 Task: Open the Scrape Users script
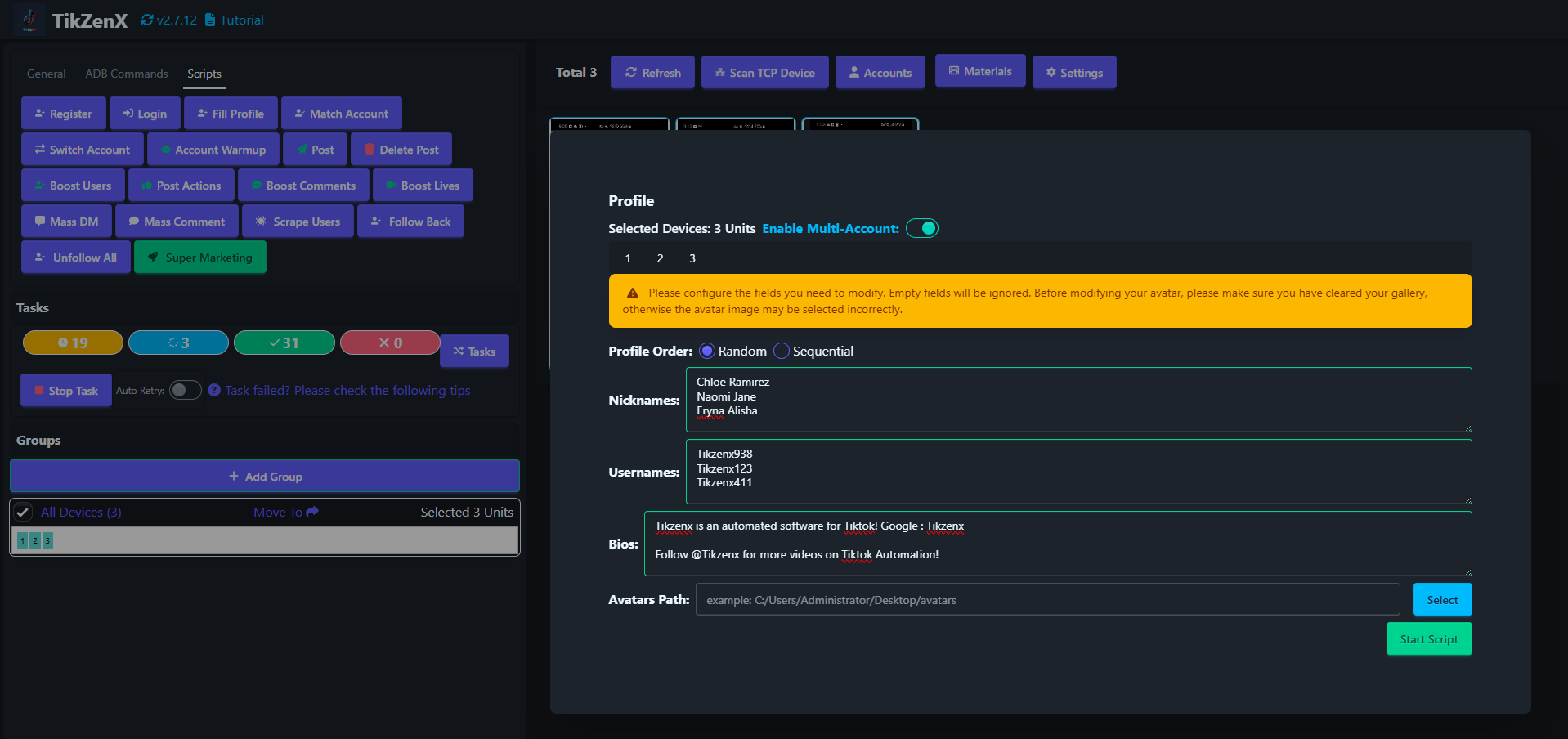coord(298,222)
